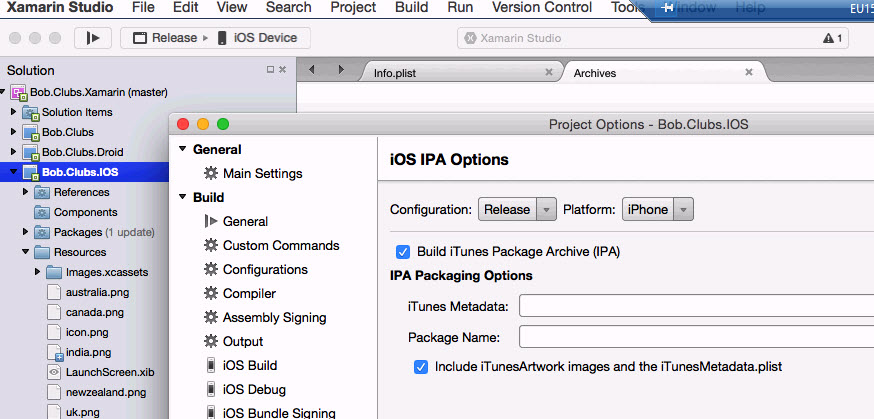Click the gear icon beside Compiler
Viewport: 874px width, 419px height.
click(x=211, y=293)
